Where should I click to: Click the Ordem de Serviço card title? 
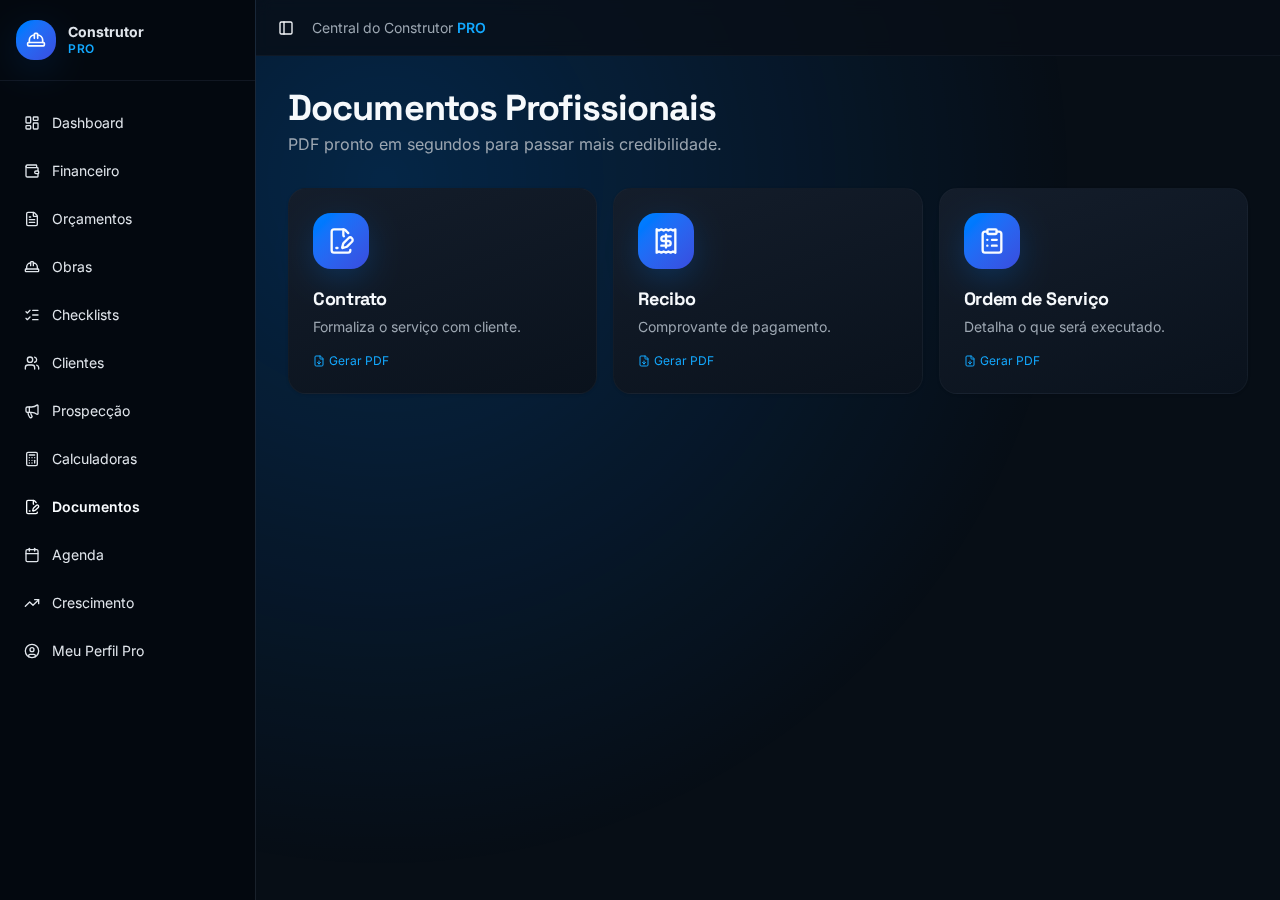click(x=1036, y=299)
